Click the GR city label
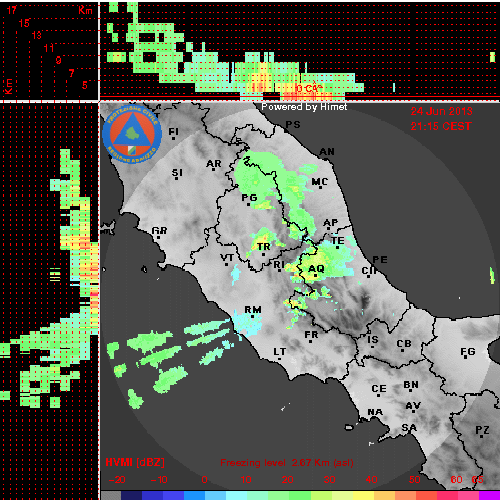The height and width of the screenshot is (500, 500). (x=159, y=231)
